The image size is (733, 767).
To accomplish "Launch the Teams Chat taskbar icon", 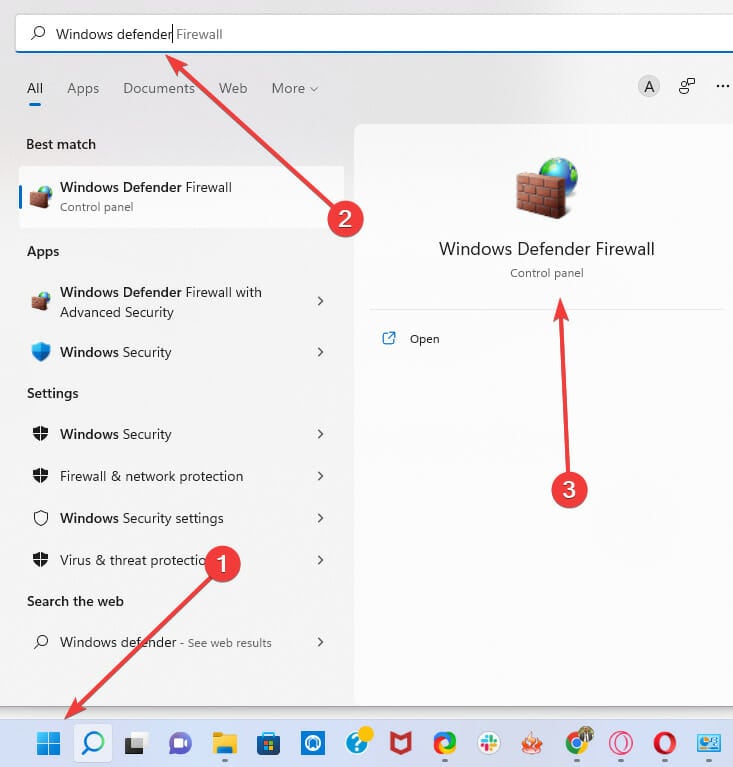I will tap(181, 744).
